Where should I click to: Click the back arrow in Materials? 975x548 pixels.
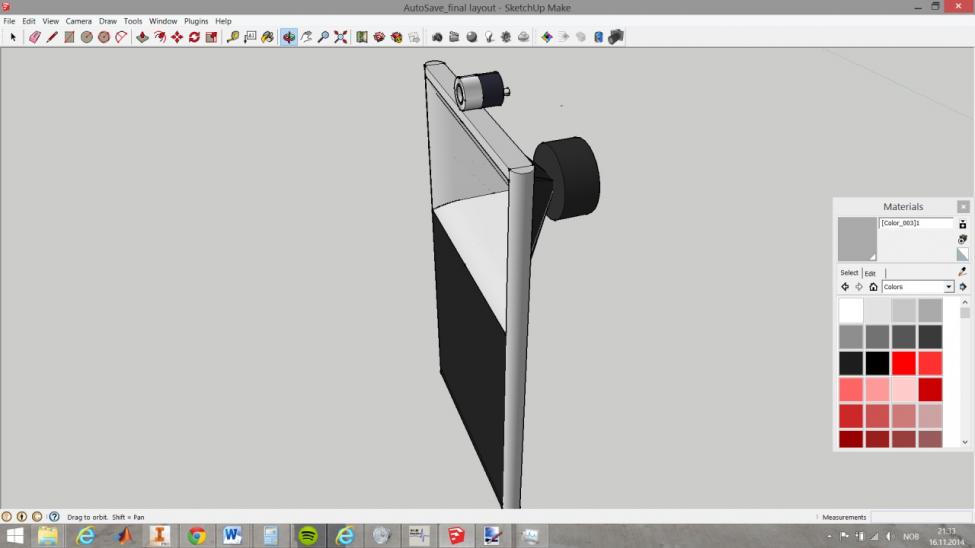point(845,287)
